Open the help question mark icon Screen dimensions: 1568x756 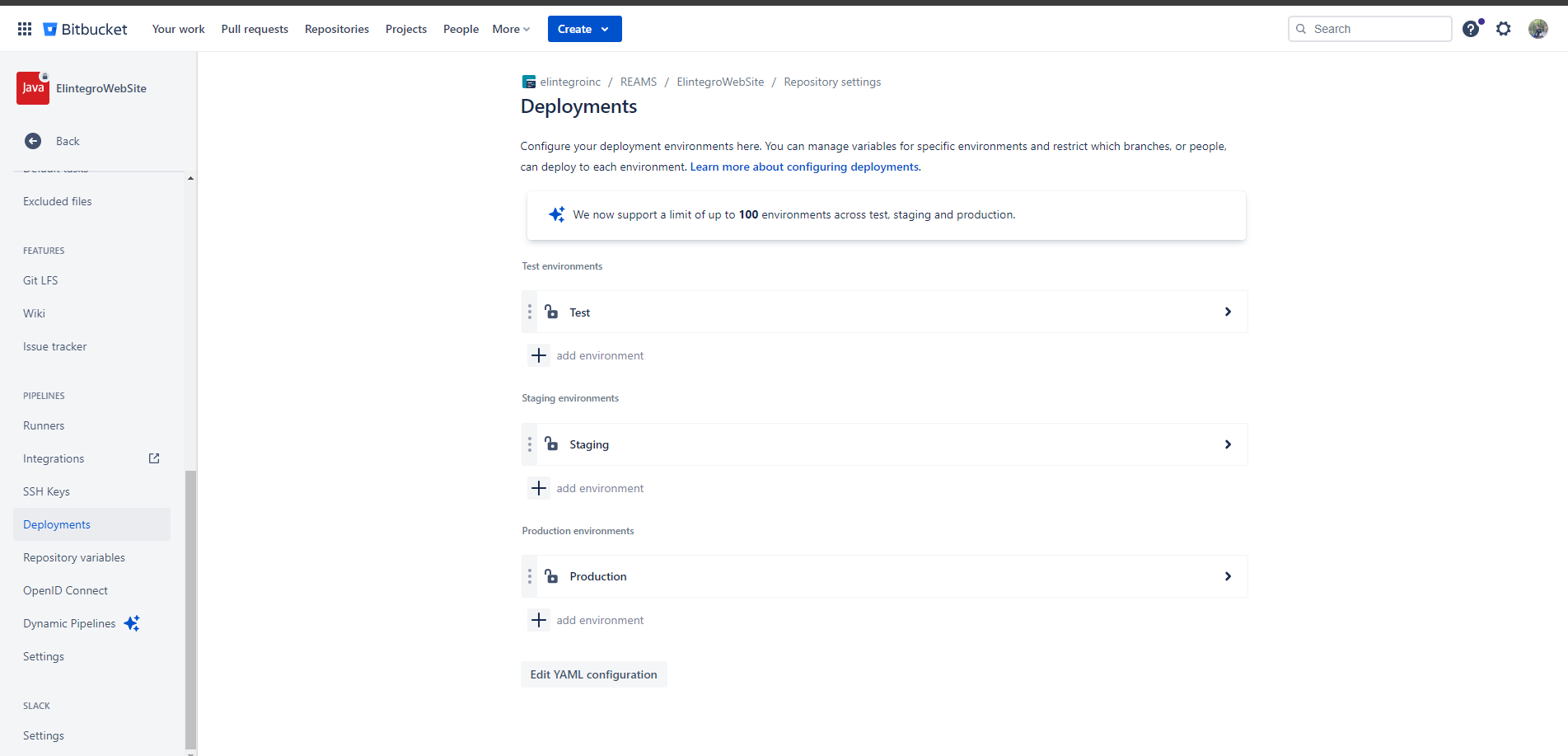pos(1471,29)
